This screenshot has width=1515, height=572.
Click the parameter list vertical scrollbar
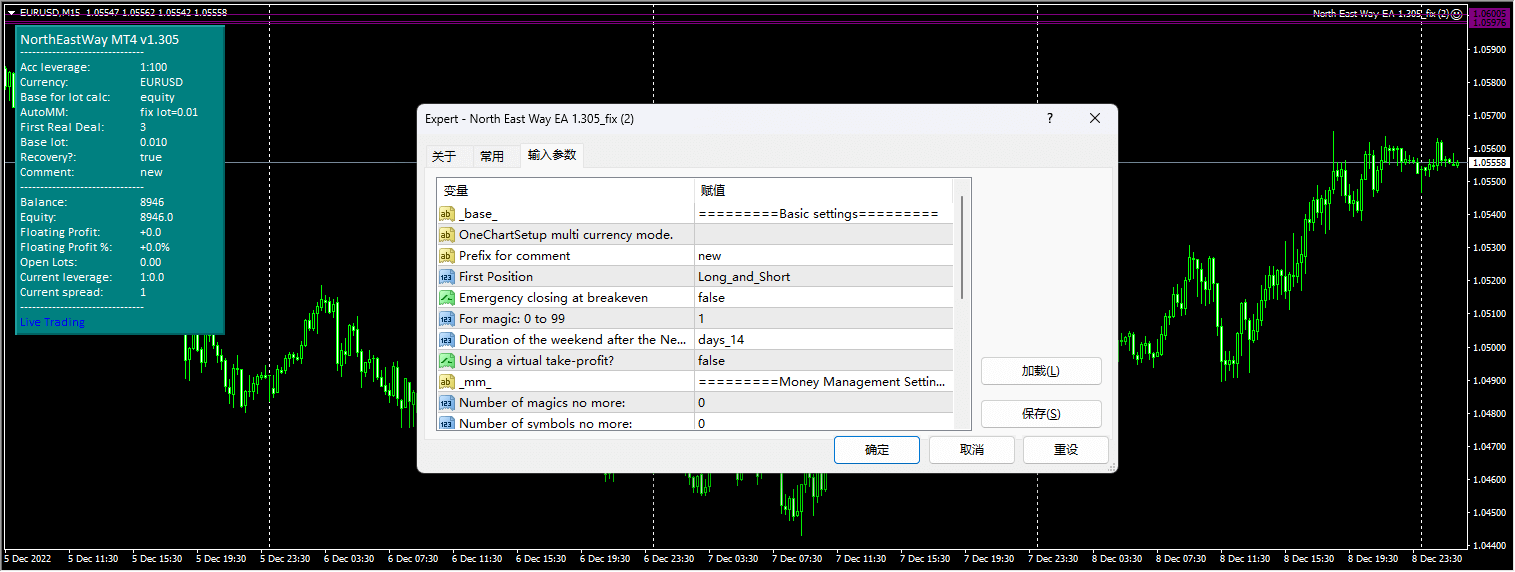pyautogui.click(x=962, y=247)
